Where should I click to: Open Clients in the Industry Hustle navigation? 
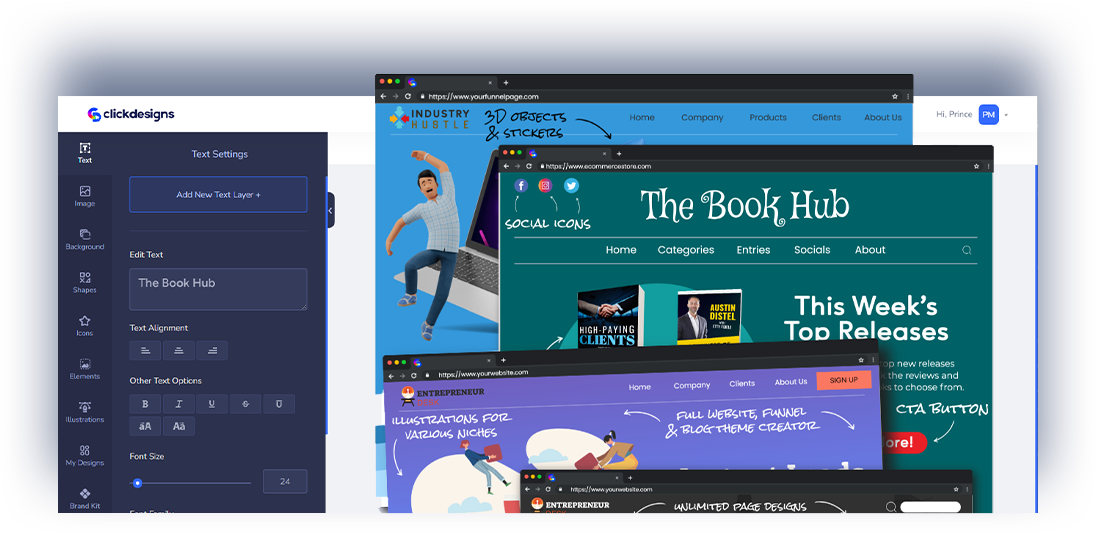(x=826, y=117)
